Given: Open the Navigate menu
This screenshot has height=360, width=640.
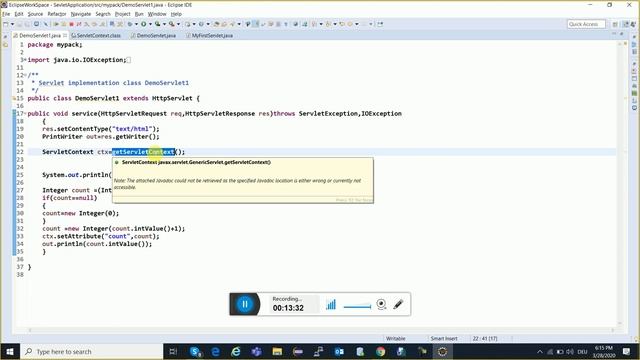Looking at the screenshot, I should [81, 14].
